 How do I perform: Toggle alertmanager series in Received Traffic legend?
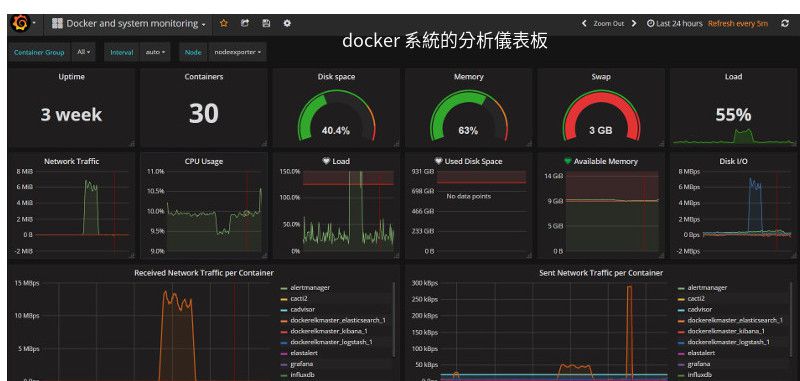pyautogui.click(x=310, y=288)
